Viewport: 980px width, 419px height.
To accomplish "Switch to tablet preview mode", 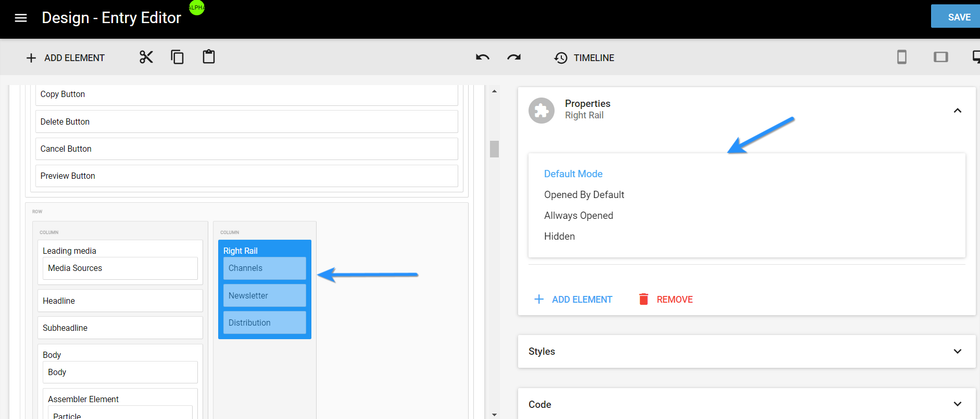I will pos(940,57).
